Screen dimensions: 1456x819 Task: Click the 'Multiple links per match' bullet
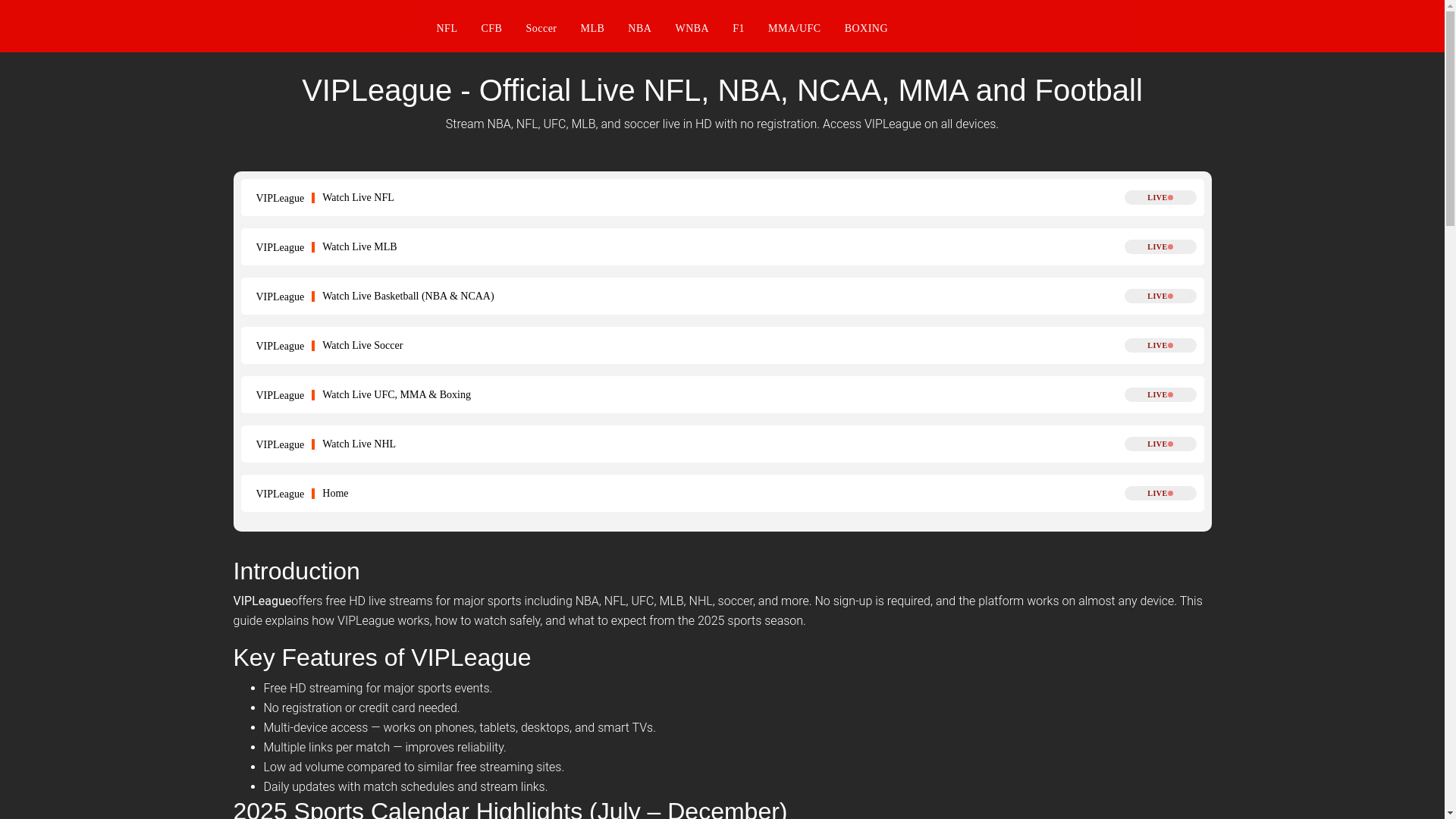coord(384,748)
